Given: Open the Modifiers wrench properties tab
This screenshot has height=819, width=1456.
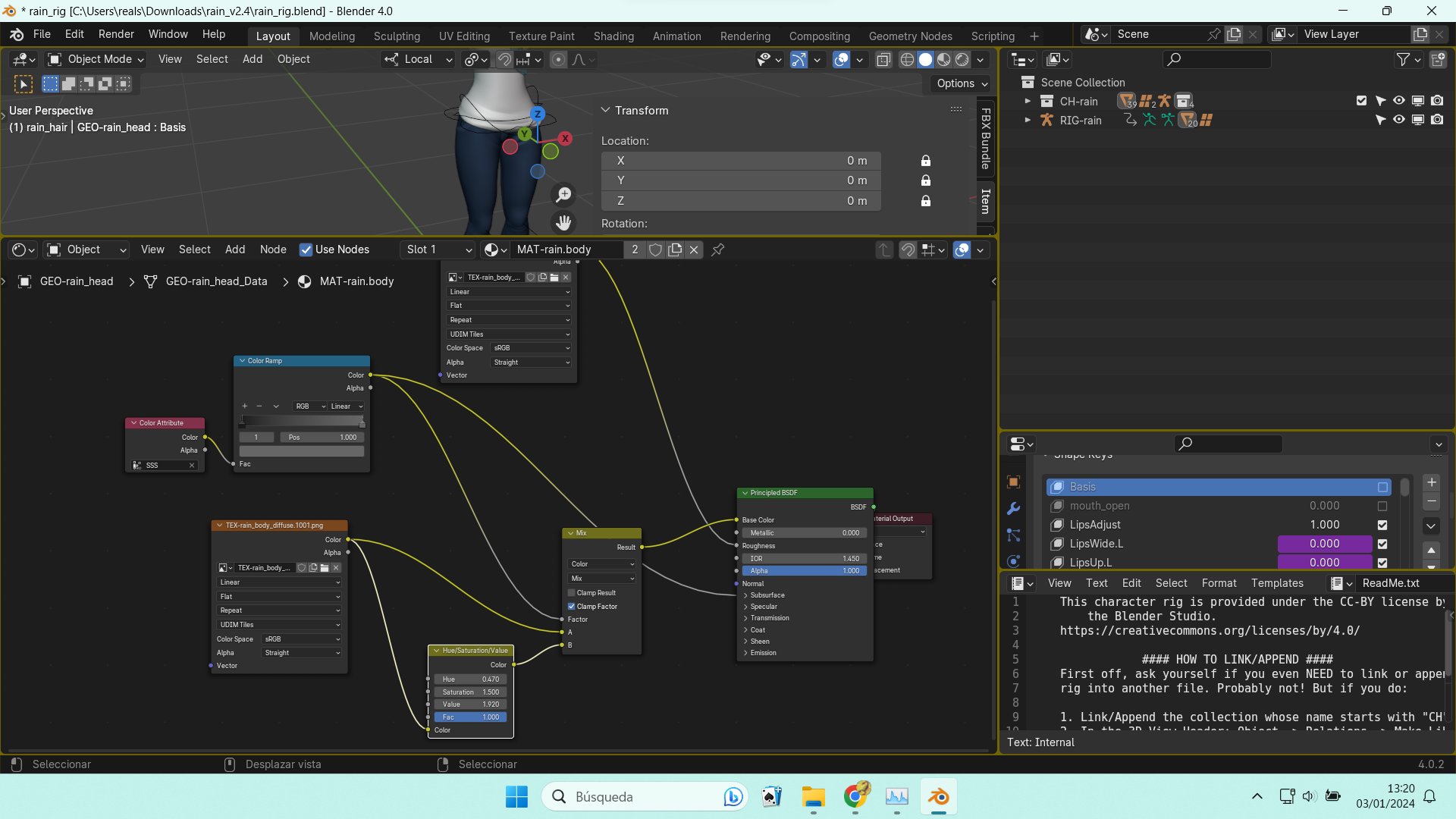Looking at the screenshot, I should [1014, 509].
